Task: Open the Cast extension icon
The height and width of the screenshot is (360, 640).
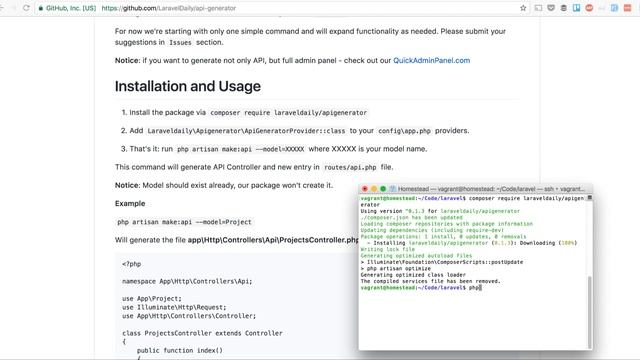Action: [x=538, y=8]
